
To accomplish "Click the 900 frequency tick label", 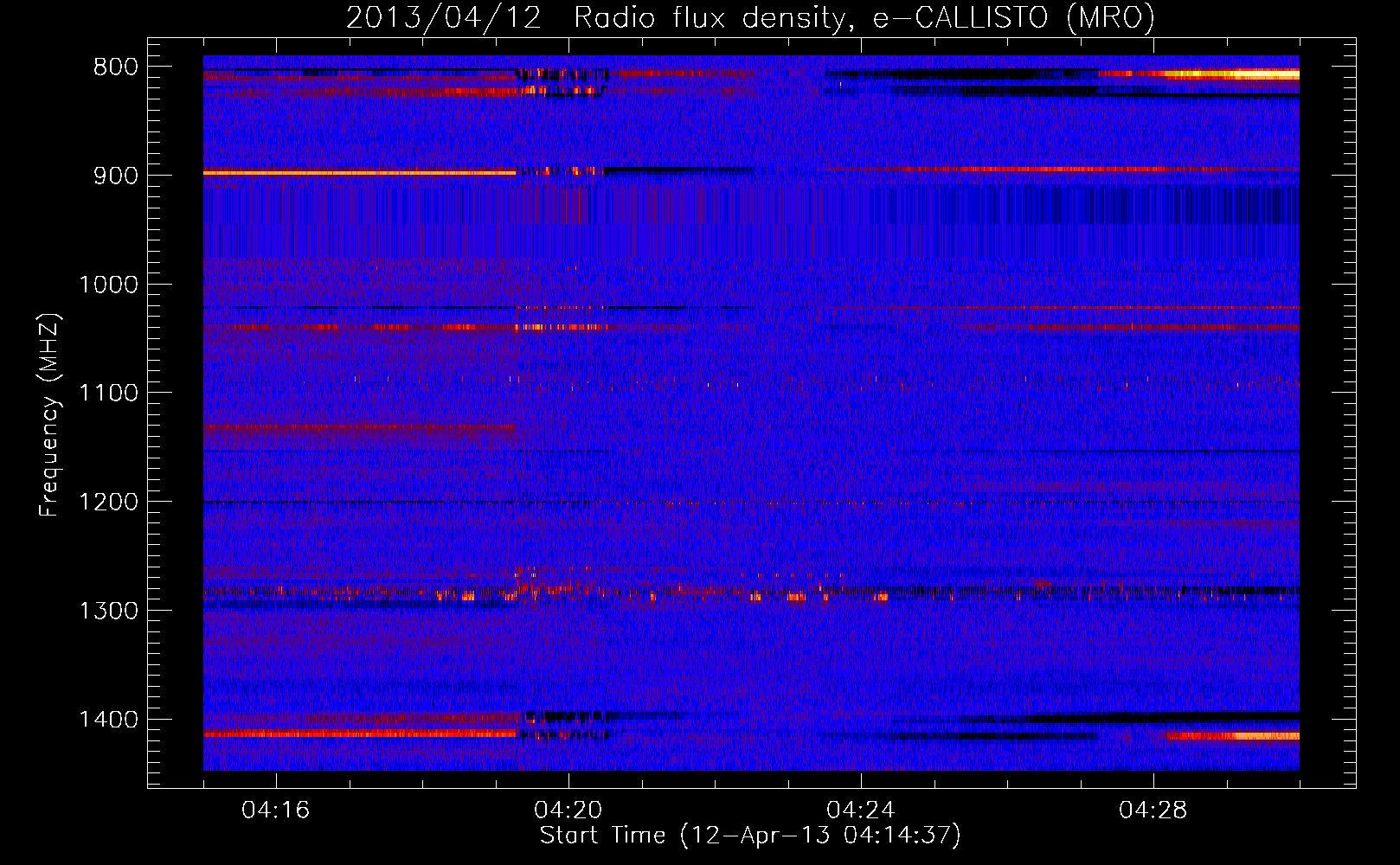I will coord(115,176).
